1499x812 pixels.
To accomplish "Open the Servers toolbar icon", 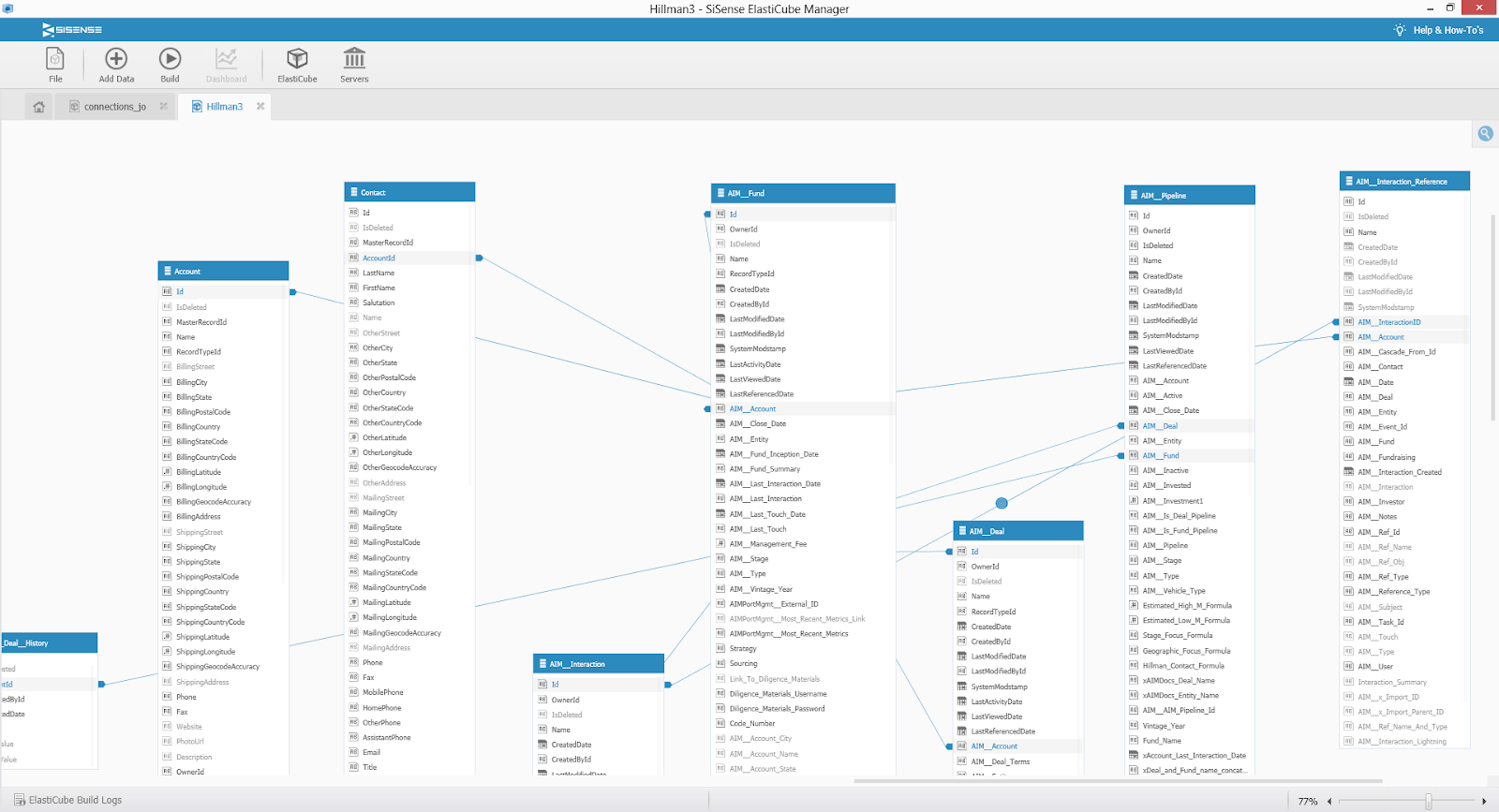I will [354, 59].
